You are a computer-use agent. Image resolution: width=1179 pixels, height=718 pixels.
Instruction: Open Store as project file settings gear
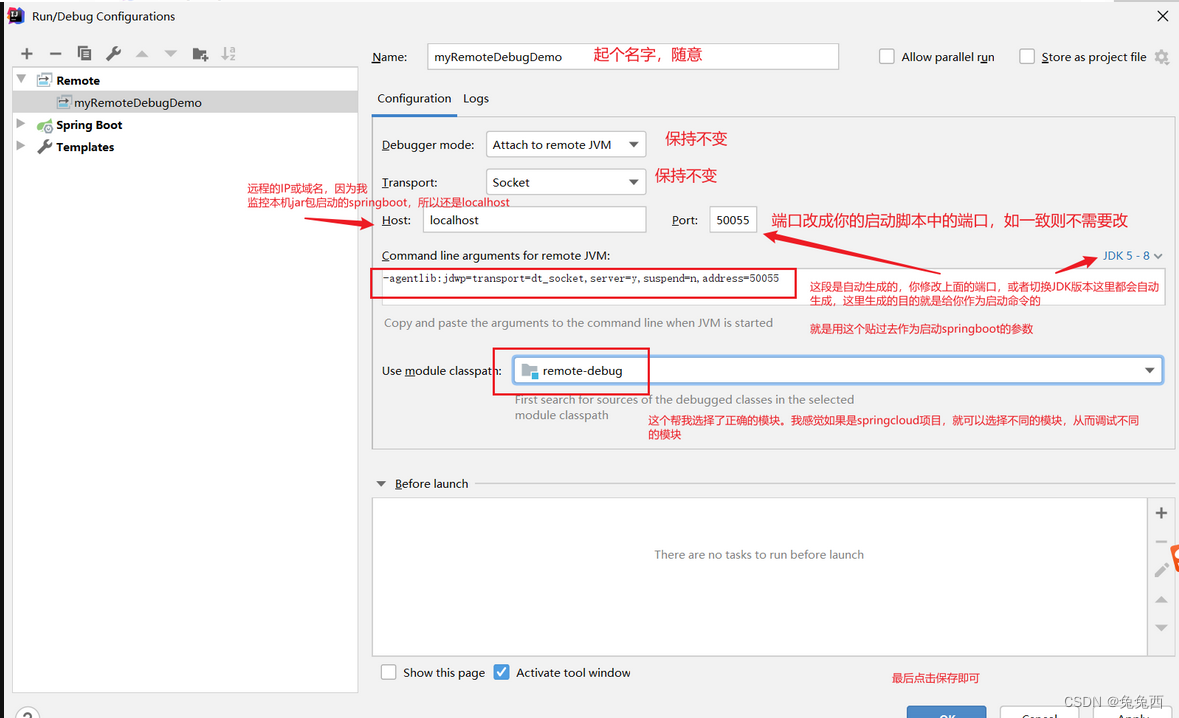1162,57
